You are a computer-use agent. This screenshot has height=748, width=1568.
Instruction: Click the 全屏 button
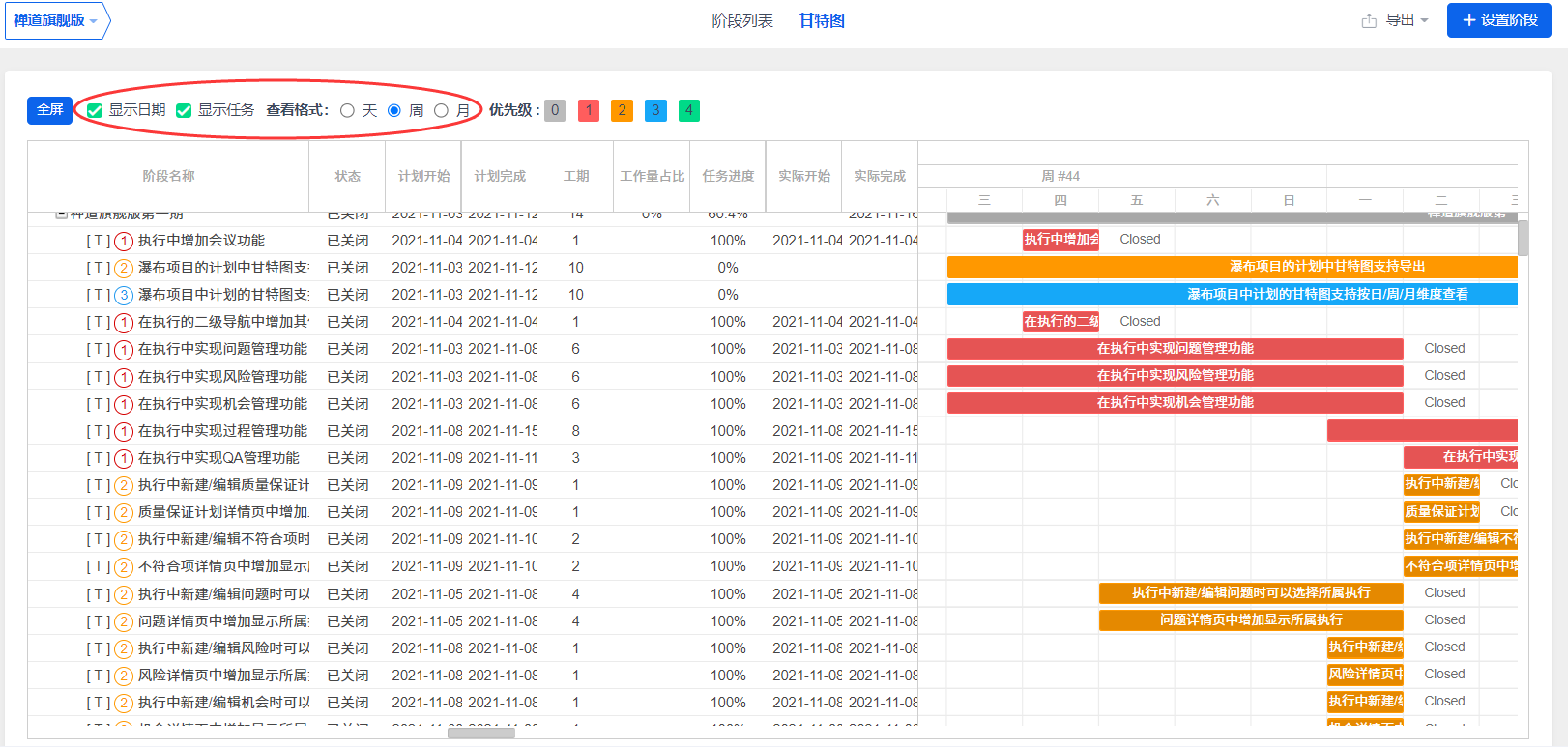[x=49, y=110]
